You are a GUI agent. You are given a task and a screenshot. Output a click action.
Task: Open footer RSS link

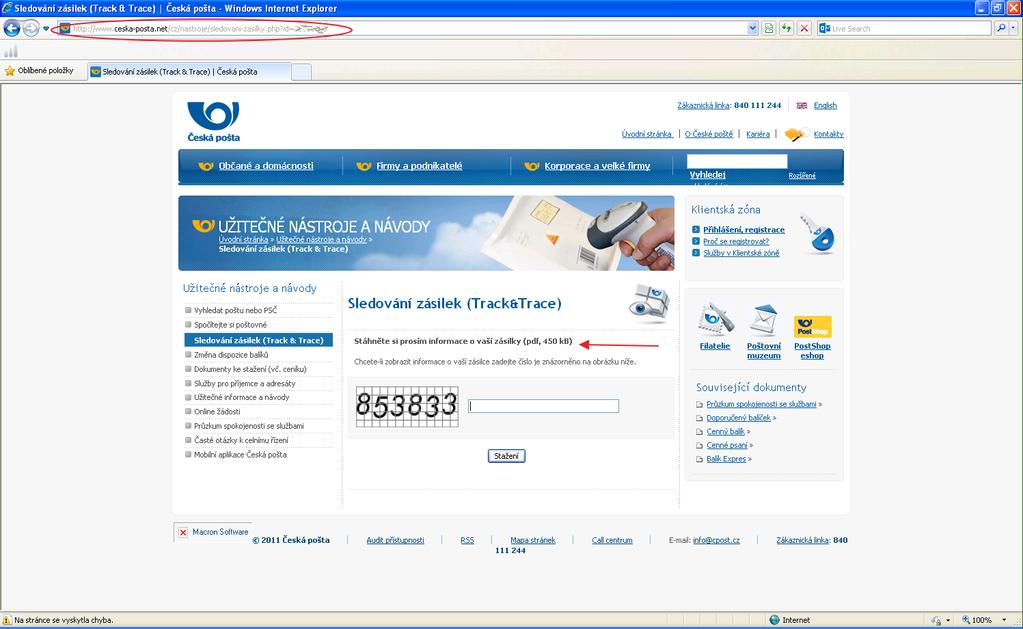click(467, 540)
